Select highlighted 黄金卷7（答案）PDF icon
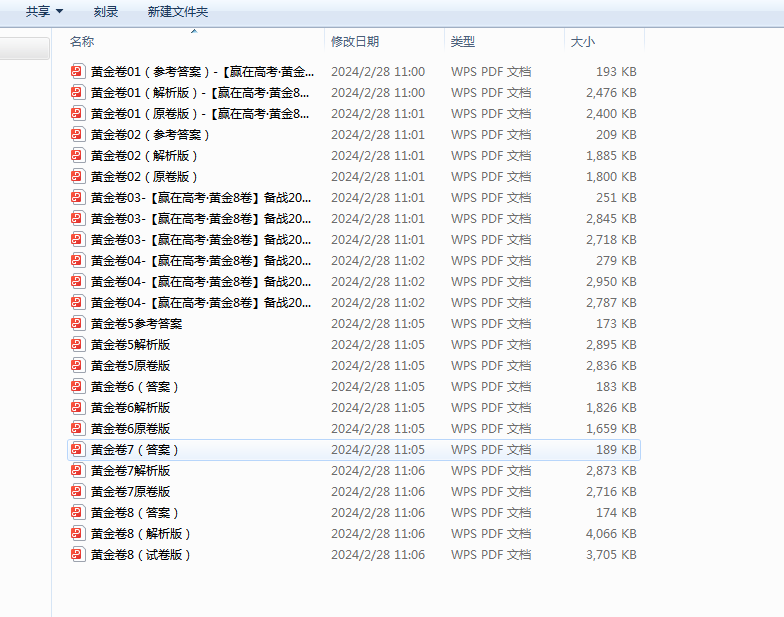 point(78,450)
